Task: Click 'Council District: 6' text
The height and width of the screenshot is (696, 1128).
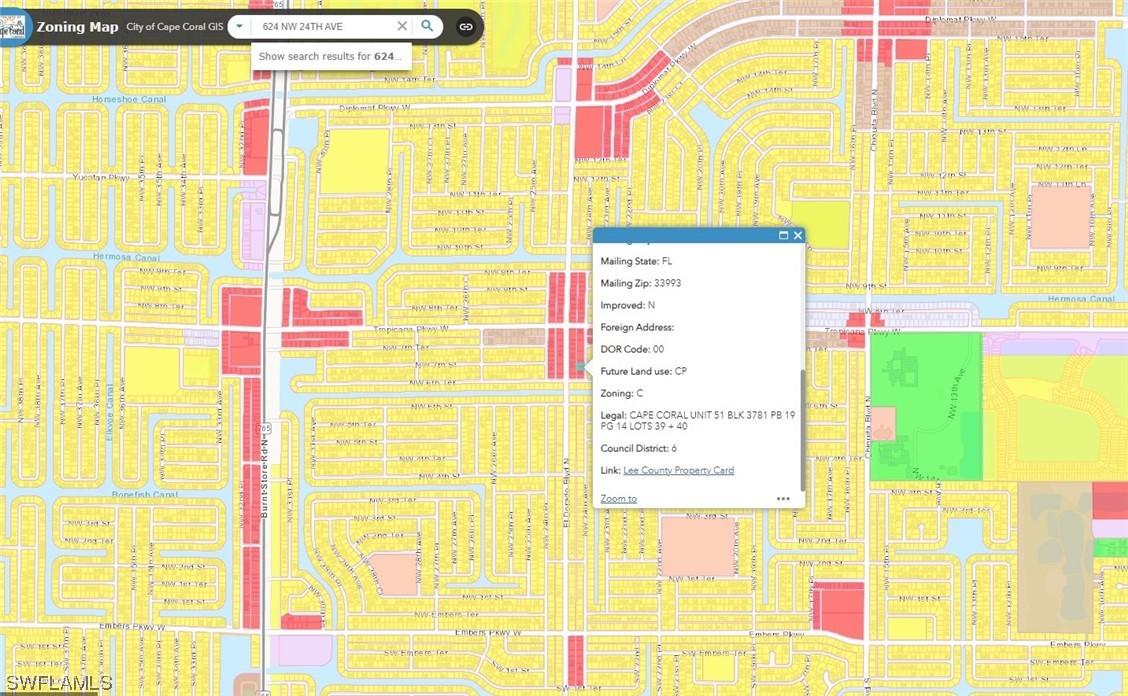Action: [639, 448]
